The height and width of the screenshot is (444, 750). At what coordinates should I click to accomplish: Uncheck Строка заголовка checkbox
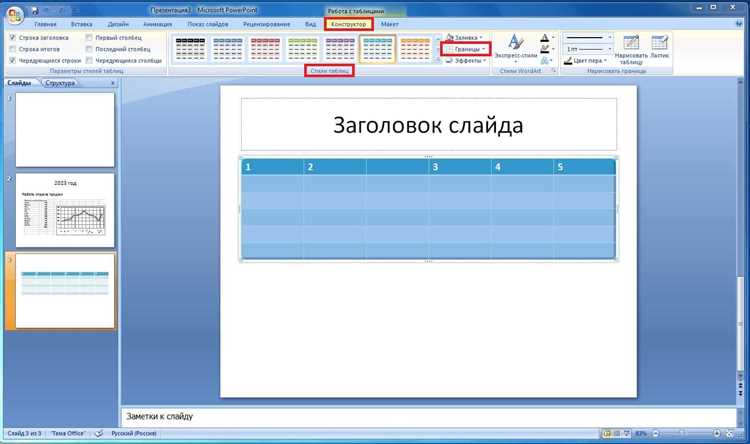(13, 37)
